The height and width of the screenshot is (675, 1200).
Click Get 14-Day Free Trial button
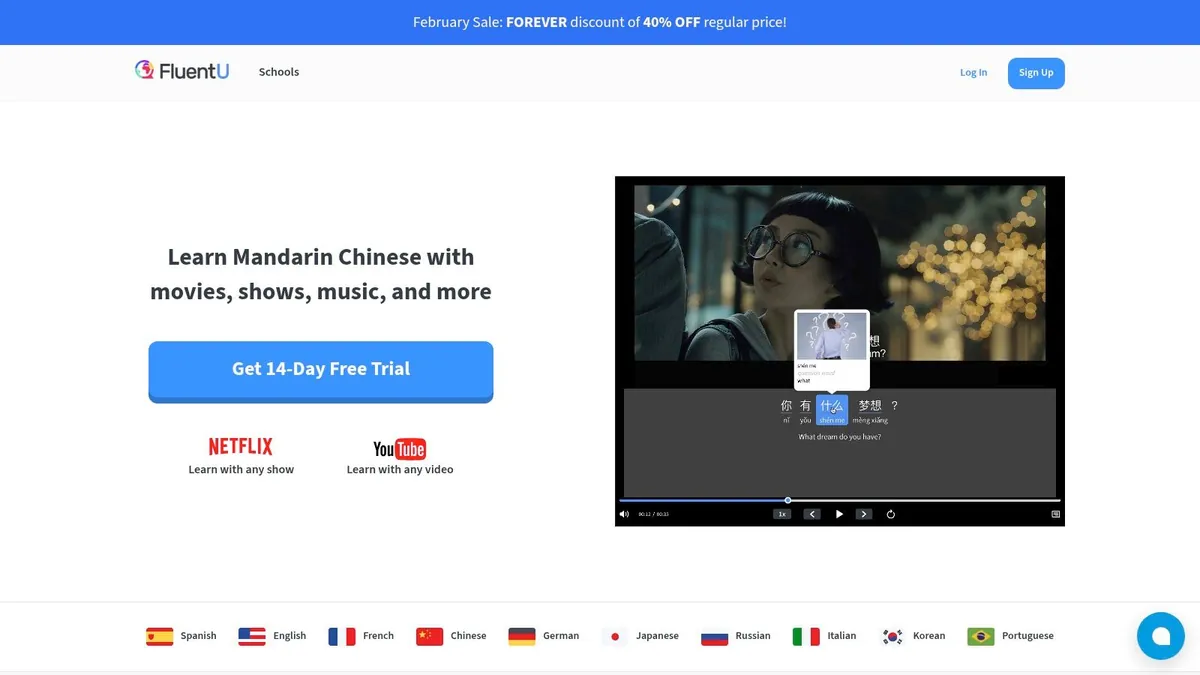pyautogui.click(x=321, y=370)
